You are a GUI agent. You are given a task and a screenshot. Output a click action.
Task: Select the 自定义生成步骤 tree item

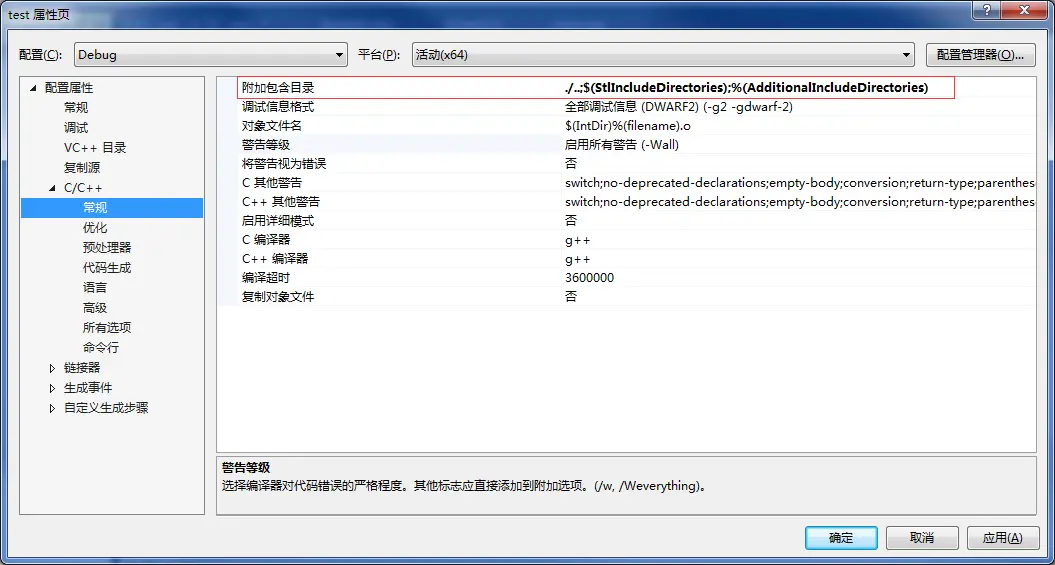106,408
